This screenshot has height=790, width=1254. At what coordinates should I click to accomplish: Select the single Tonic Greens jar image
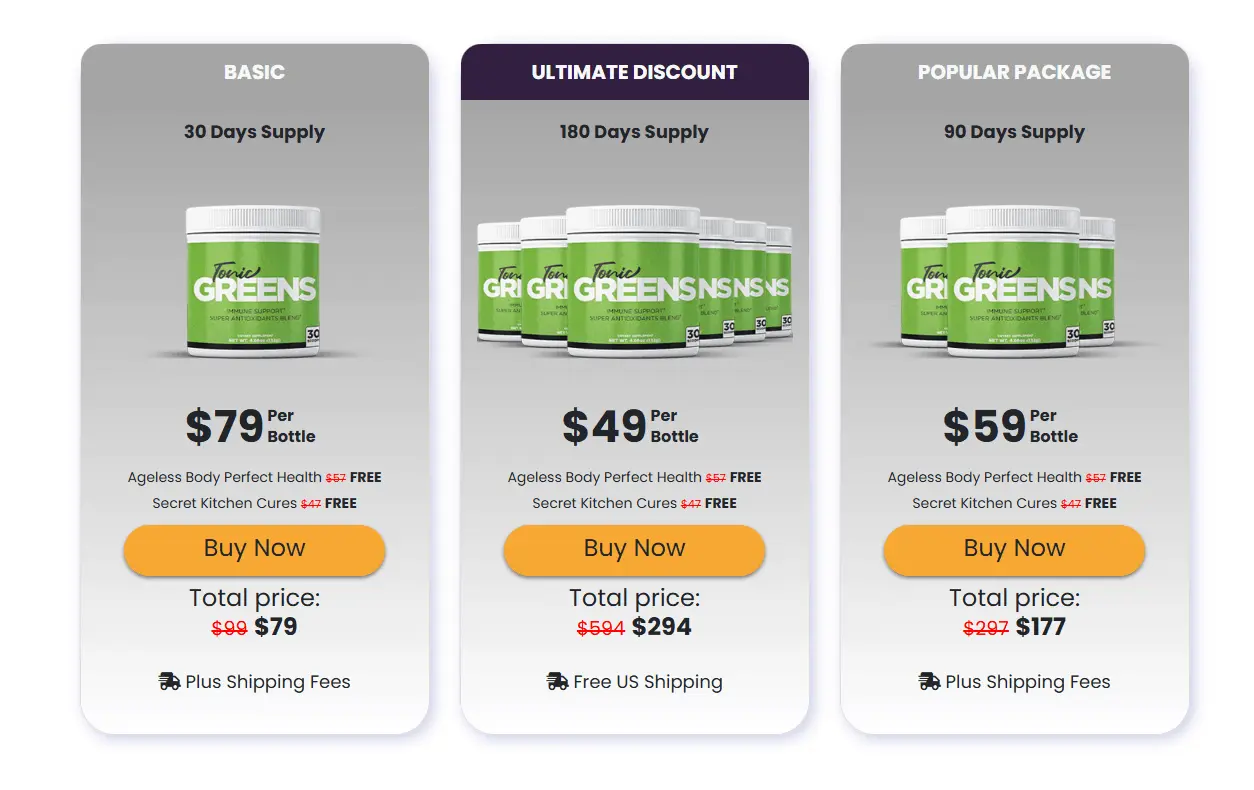pos(253,280)
